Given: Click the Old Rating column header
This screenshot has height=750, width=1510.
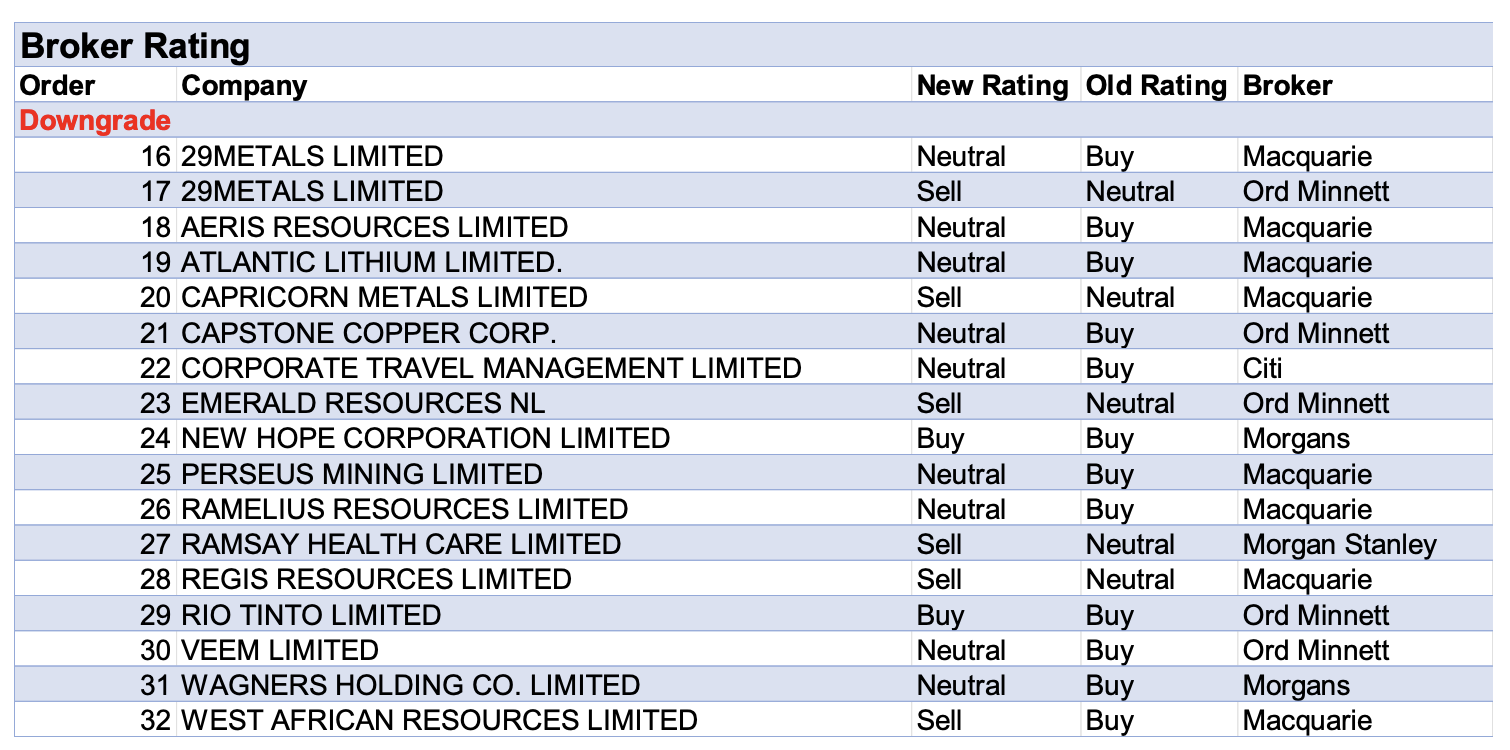Looking at the screenshot, I should point(1156,86).
